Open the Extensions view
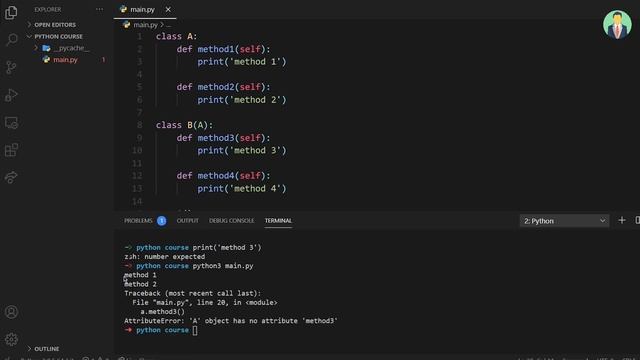 pyautogui.click(x=11, y=150)
